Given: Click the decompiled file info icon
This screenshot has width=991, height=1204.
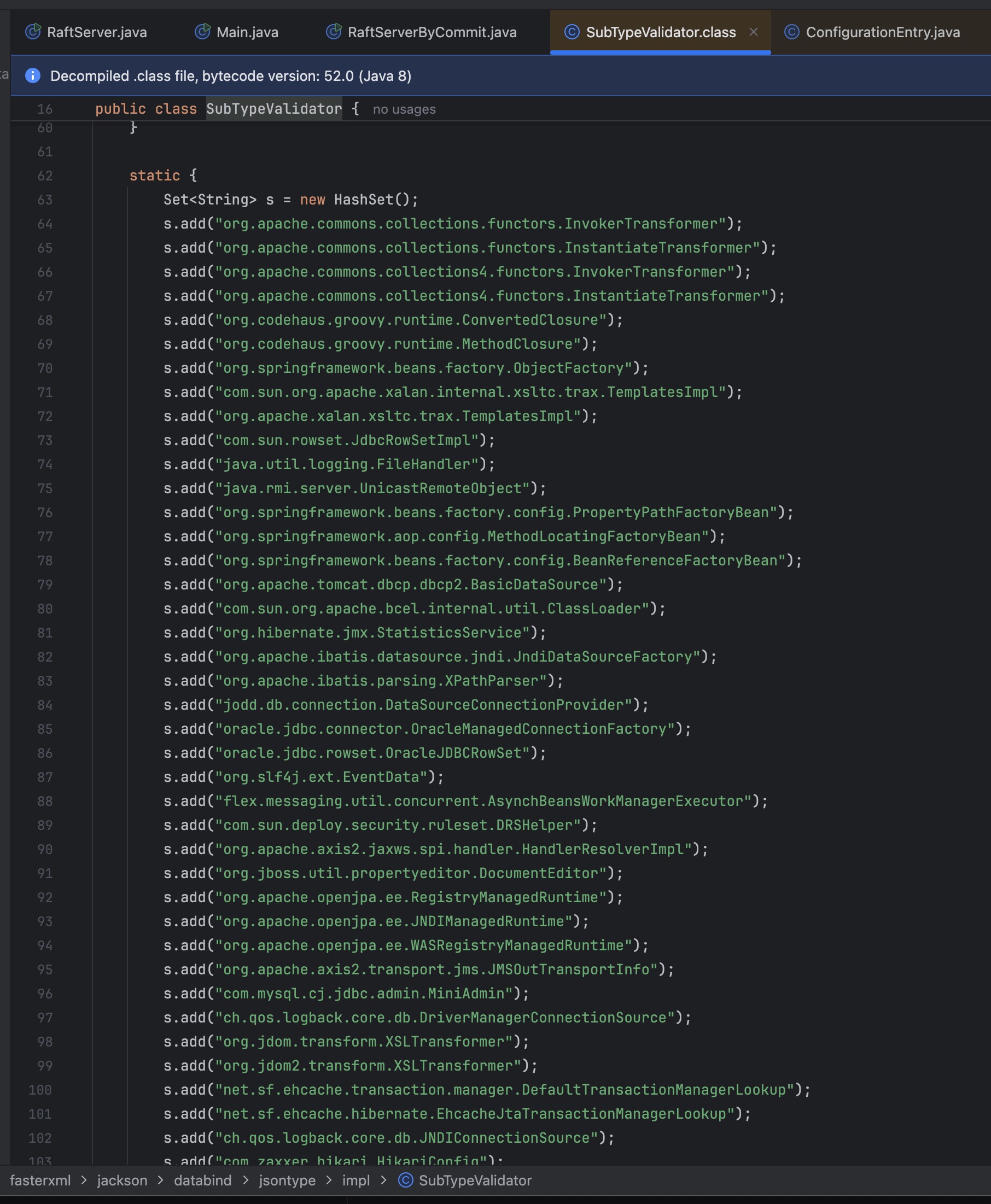Looking at the screenshot, I should coord(32,75).
